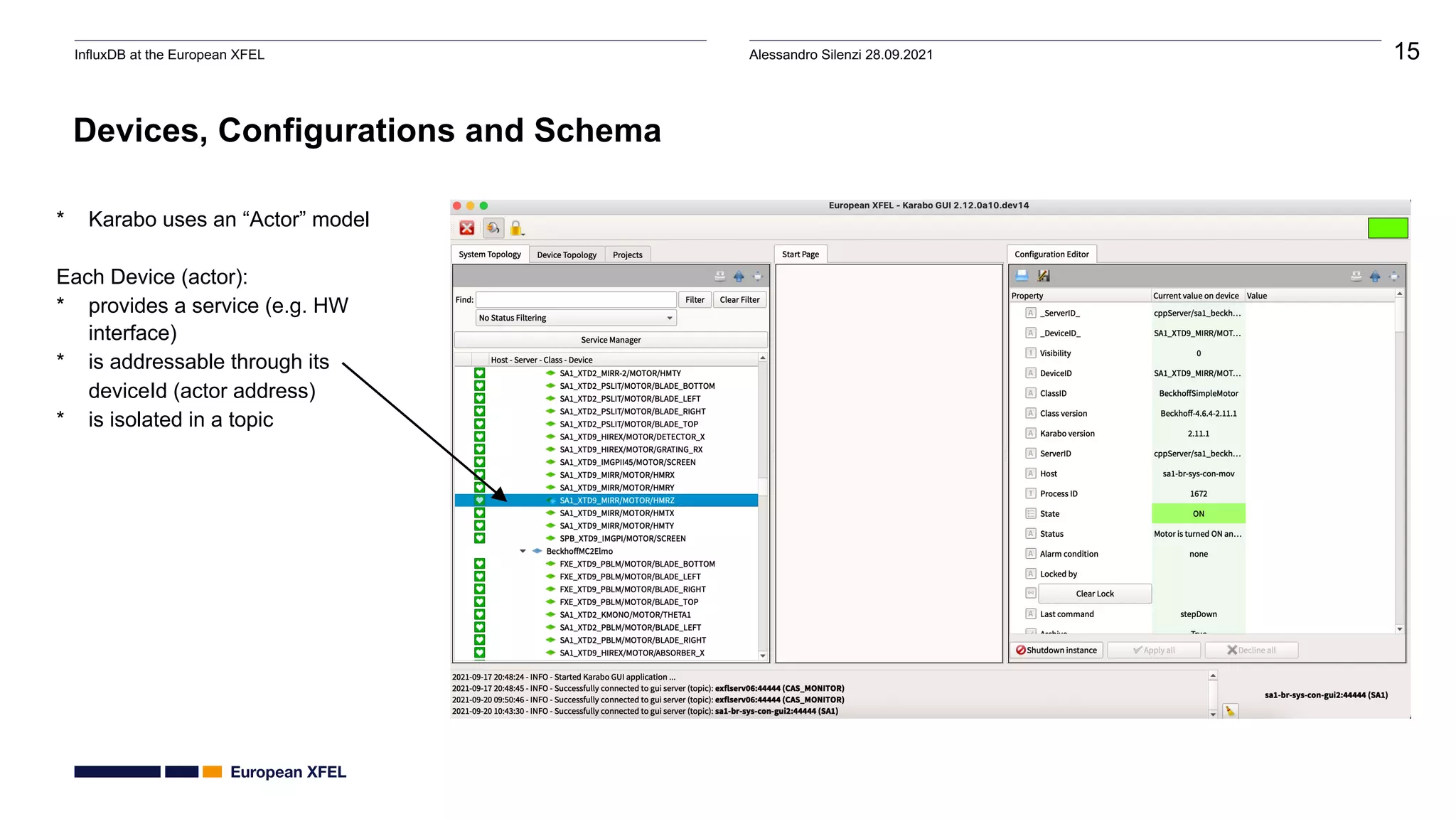Viewport: 1456px width, 819px height.
Task: Click the Apply all button
Action: 1154,650
